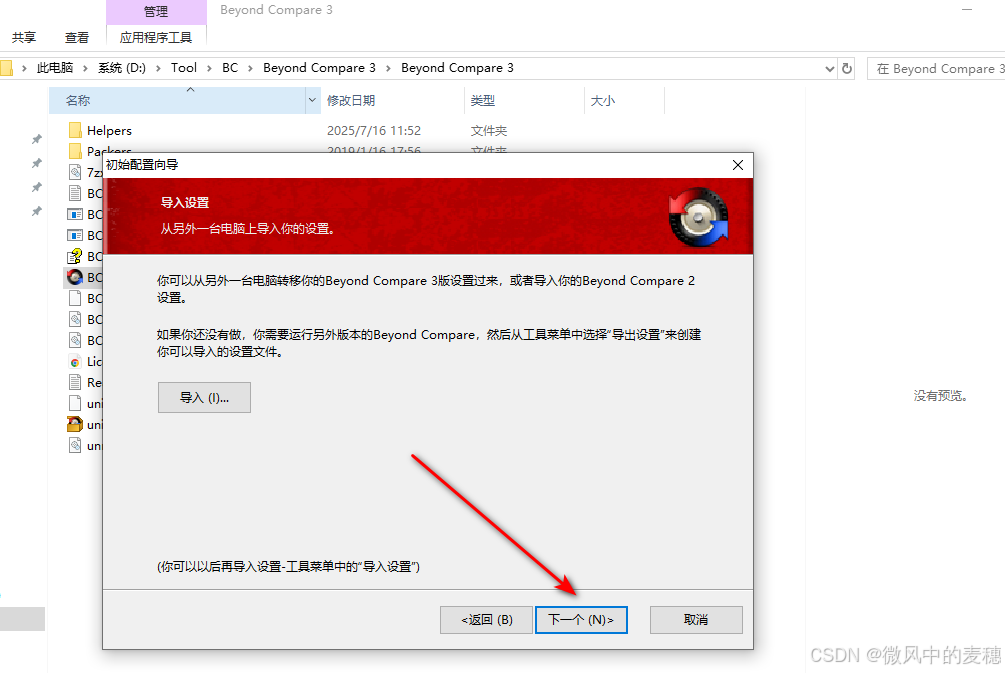Select the Lic file with chrome icon
The width and height of the screenshot is (1005, 673).
tap(75, 361)
